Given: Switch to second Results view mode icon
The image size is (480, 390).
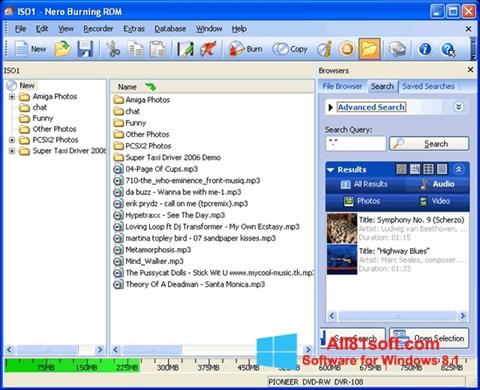Looking at the screenshot, I should pos(415,169).
